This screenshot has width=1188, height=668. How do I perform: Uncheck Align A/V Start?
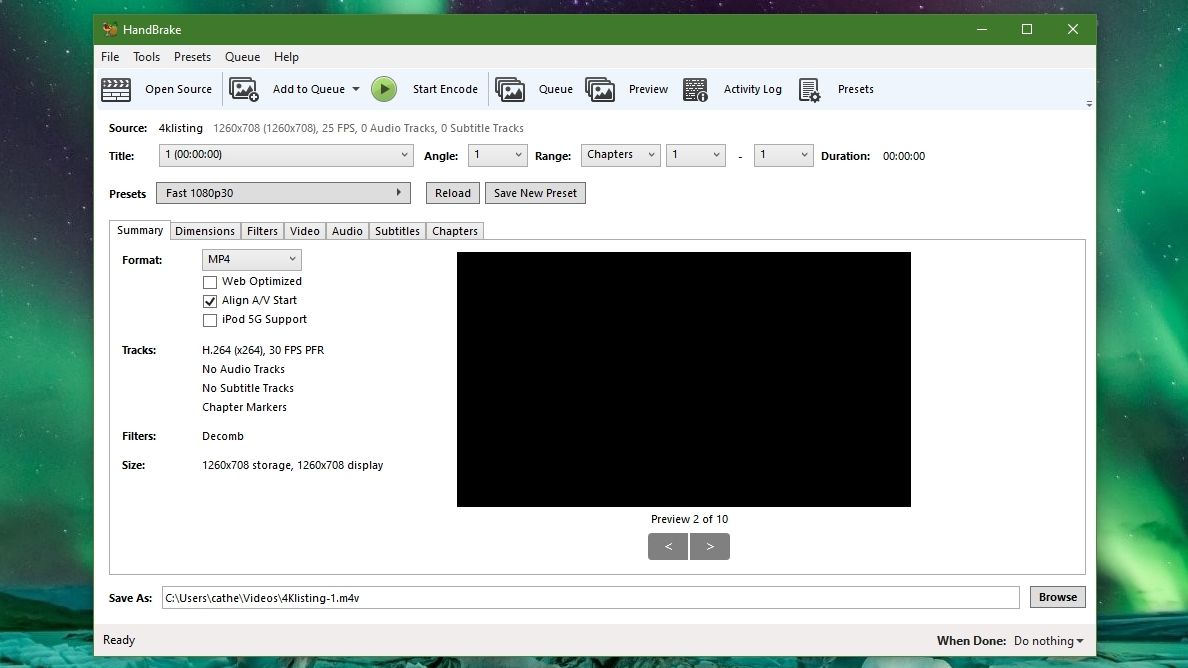(210, 301)
